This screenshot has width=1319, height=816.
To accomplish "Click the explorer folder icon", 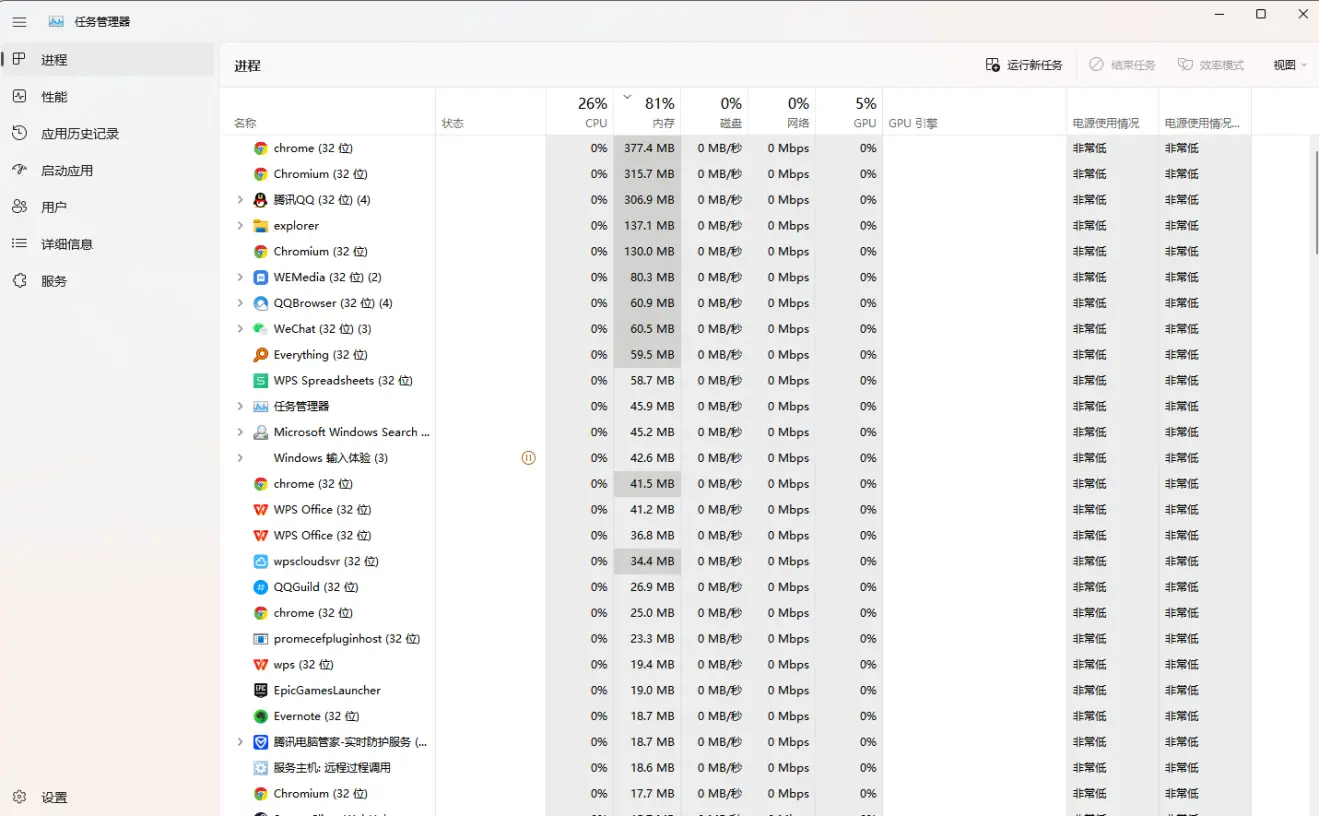I will coord(260,226).
